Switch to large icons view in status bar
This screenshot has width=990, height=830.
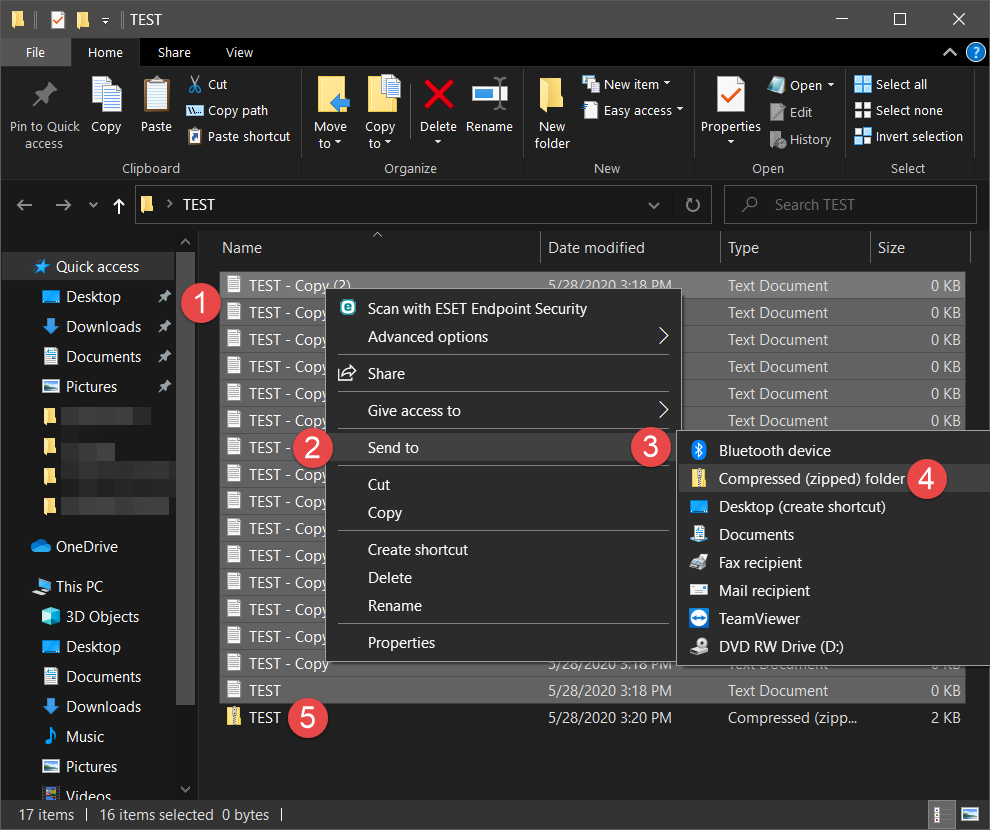pyautogui.click(x=969, y=814)
